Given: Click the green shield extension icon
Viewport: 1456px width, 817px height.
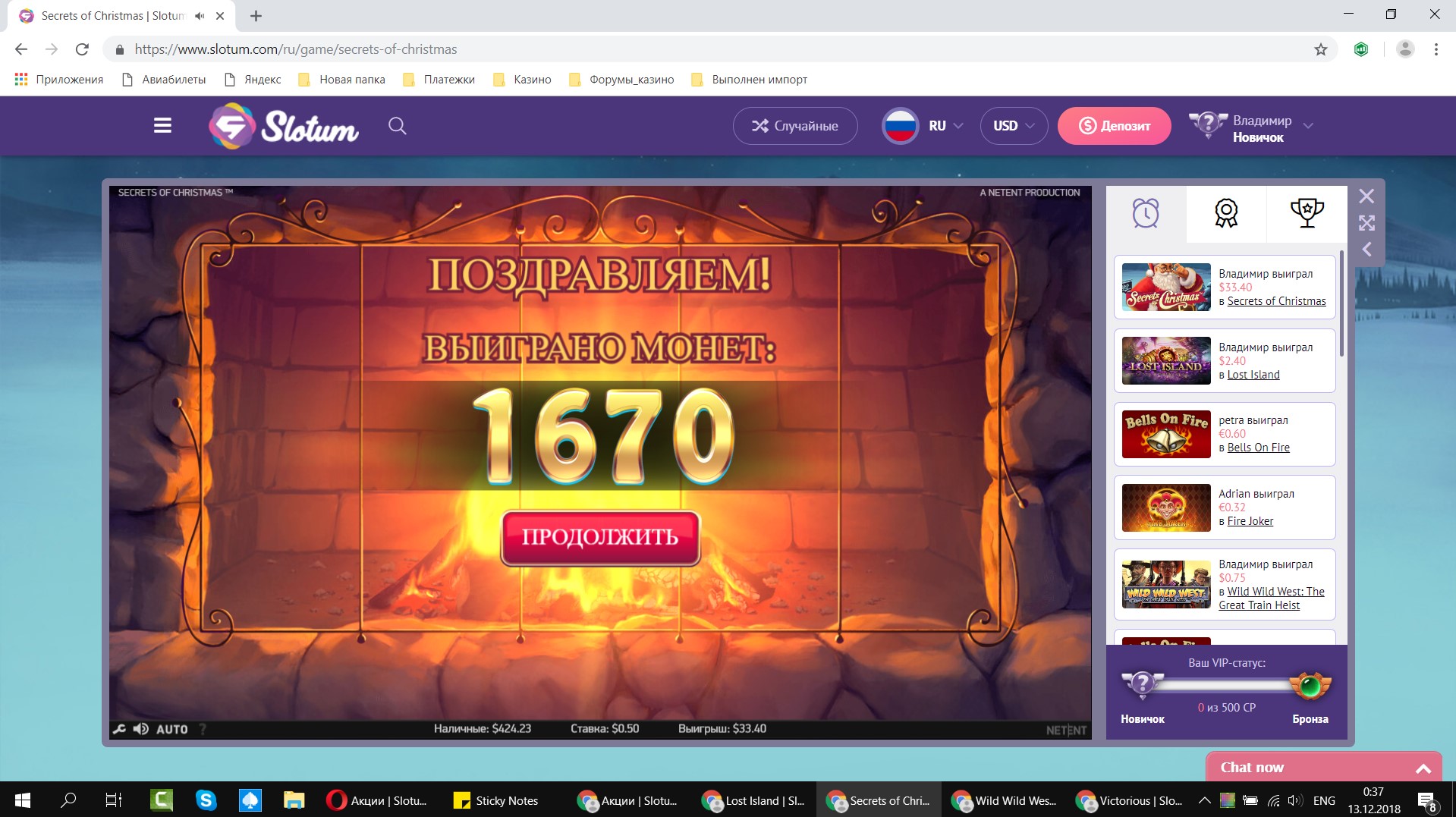Looking at the screenshot, I should click(x=1361, y=49).
